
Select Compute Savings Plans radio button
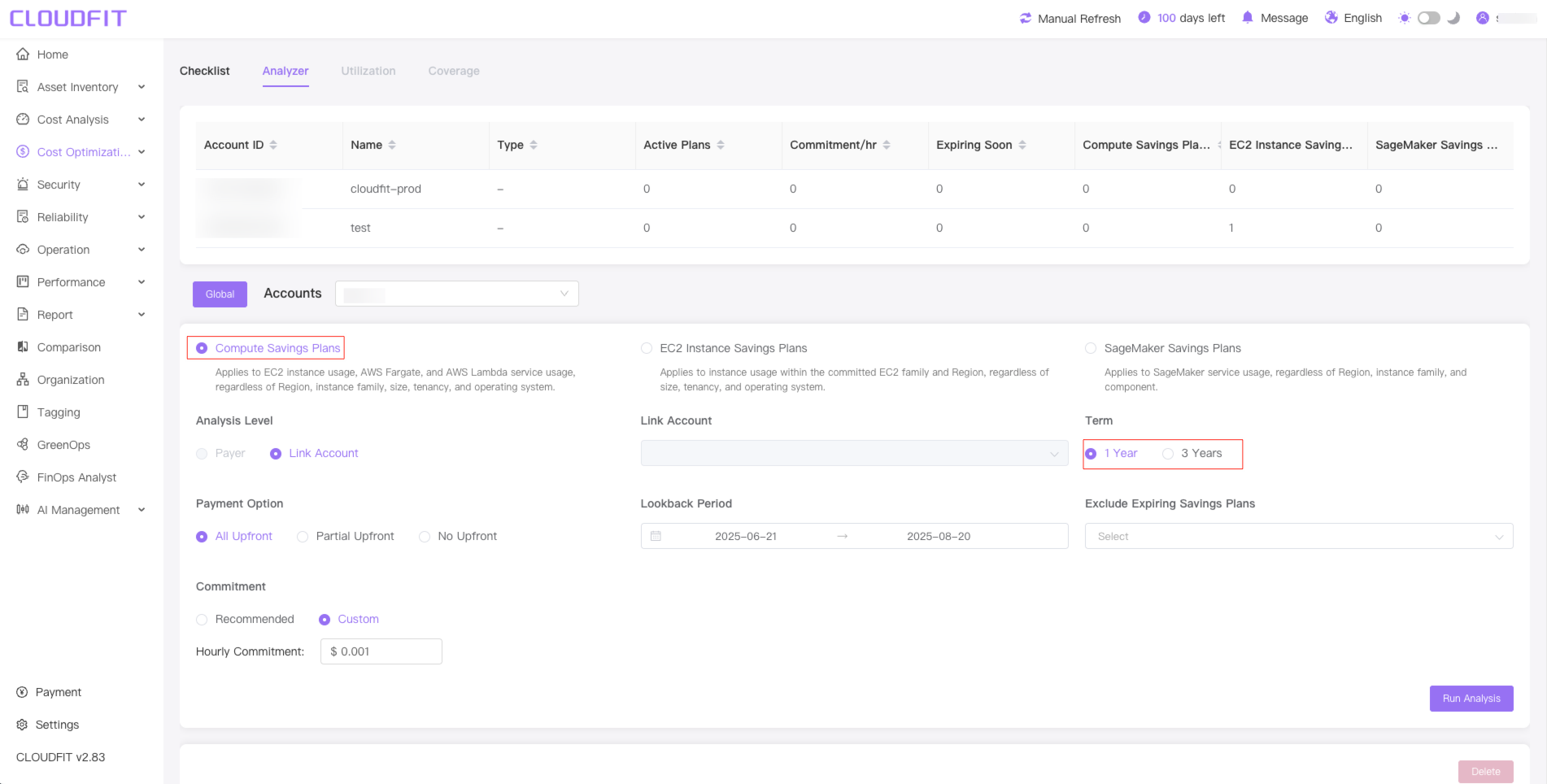click(x=202, y=348)
